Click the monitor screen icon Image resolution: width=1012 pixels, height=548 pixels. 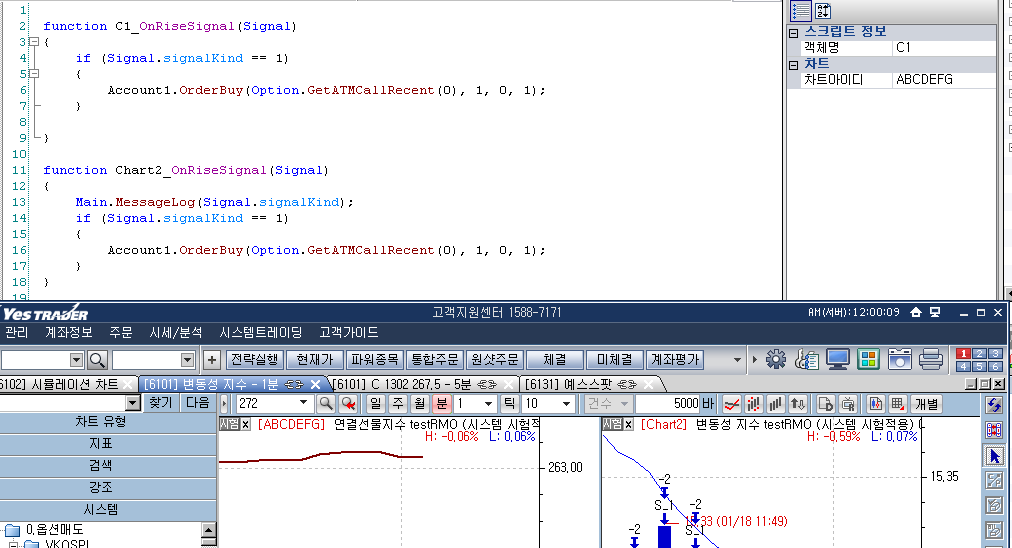coord(837,359)
